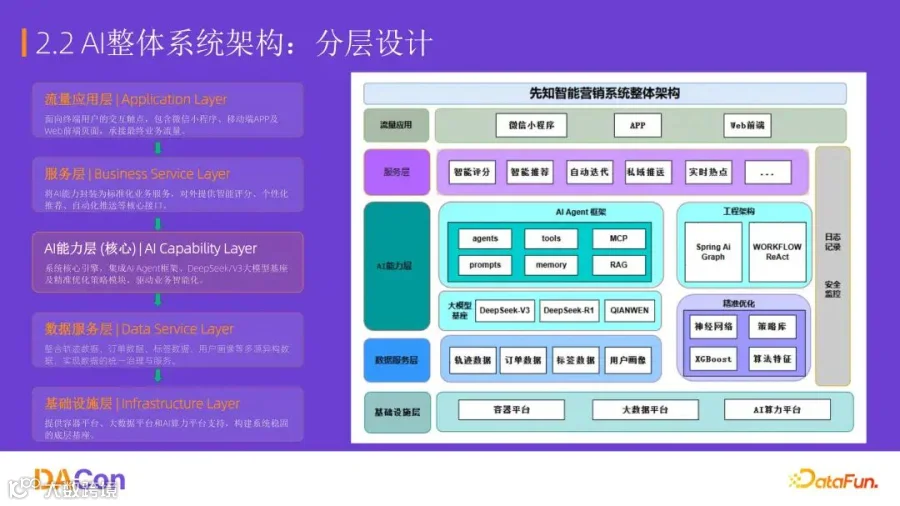Click the 安全监控 label in side column
Image resolution: width=900 pixels, height=506 pixels.
point(833,289)
